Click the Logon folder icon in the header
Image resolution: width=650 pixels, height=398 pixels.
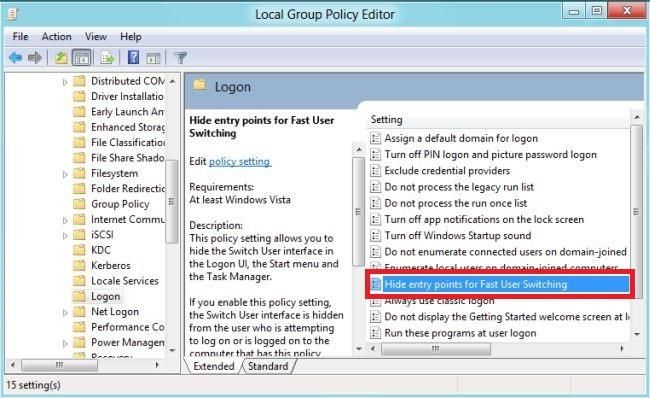pos(200,85)
